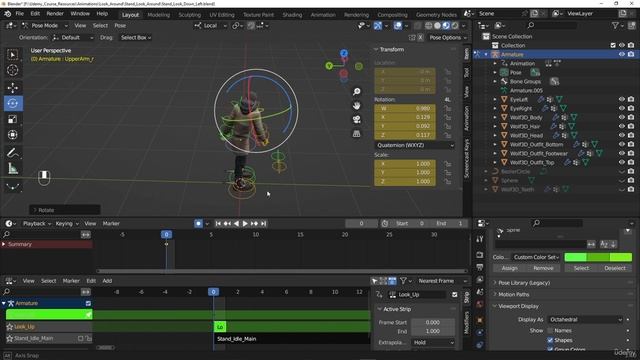Click the Frame Start value field
The image size is (640, 360).
(x=433, y=322)
